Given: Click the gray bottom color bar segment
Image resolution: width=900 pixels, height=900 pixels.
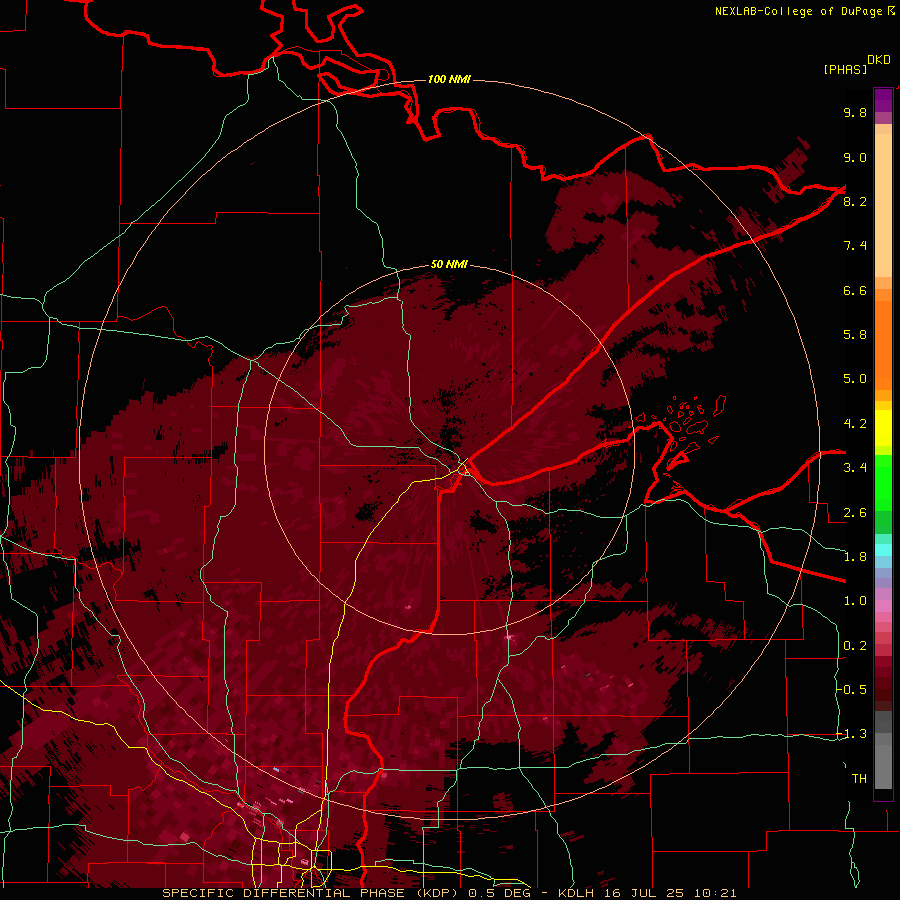Looking at the screenshot, I should tap(883, 766).
